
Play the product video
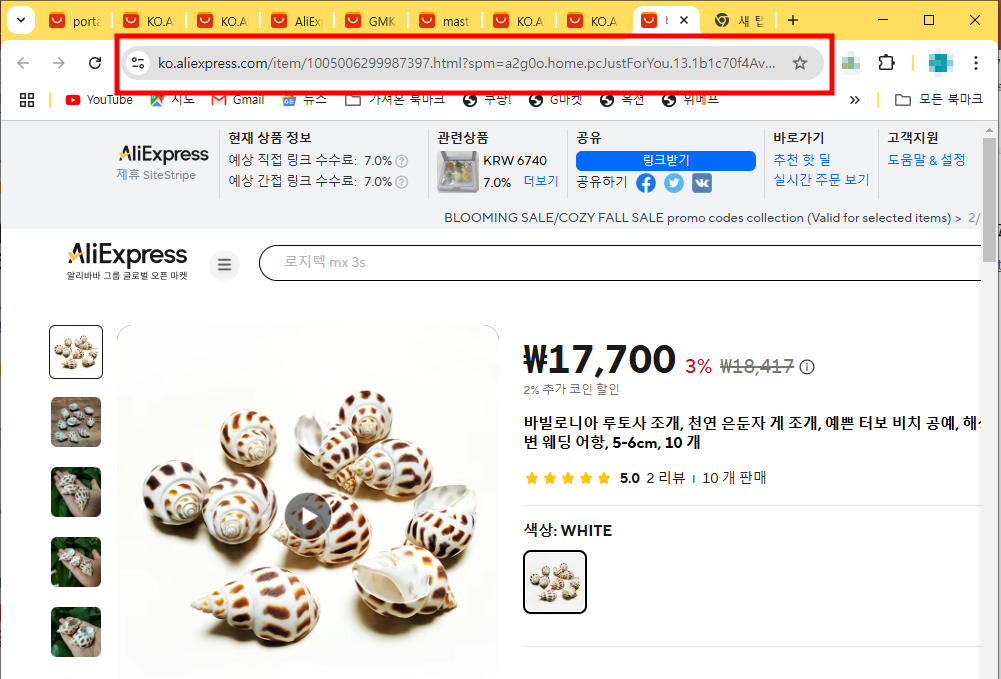point(308,516)
